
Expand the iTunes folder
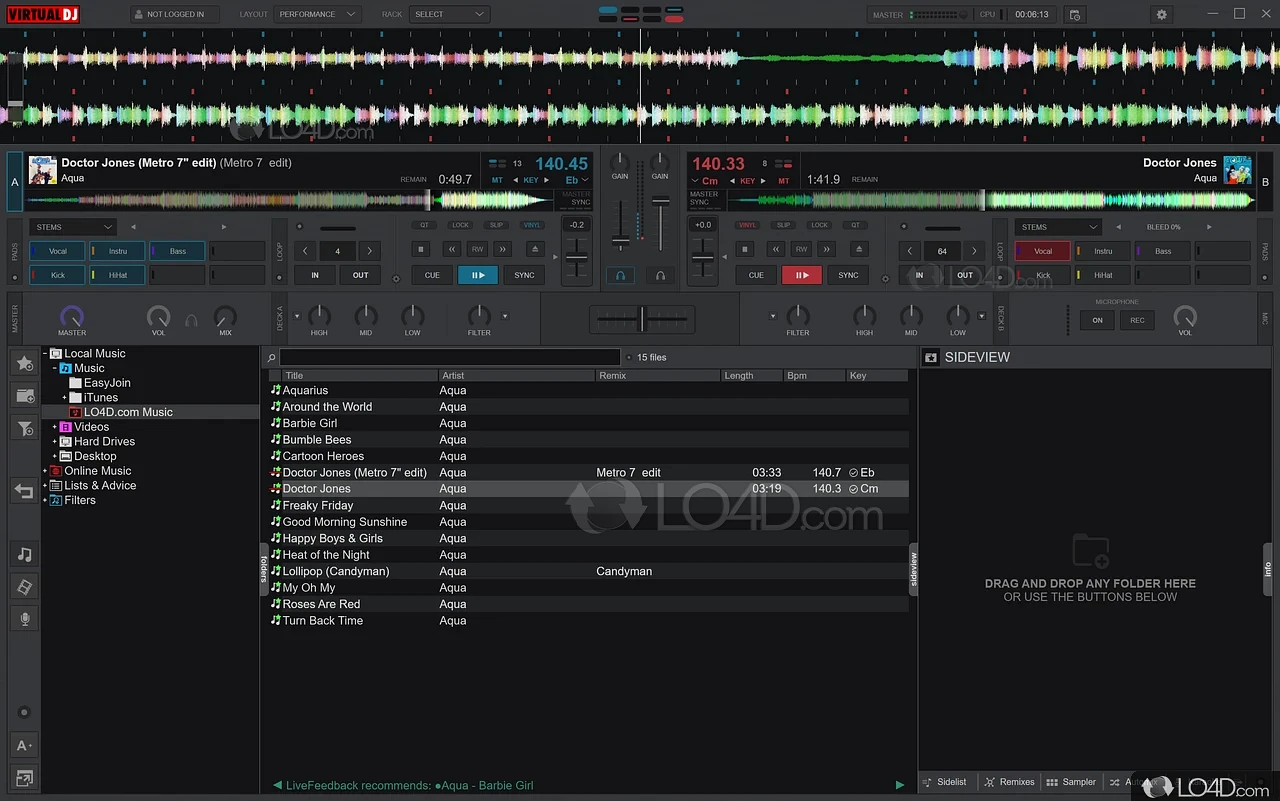point(65,397)
